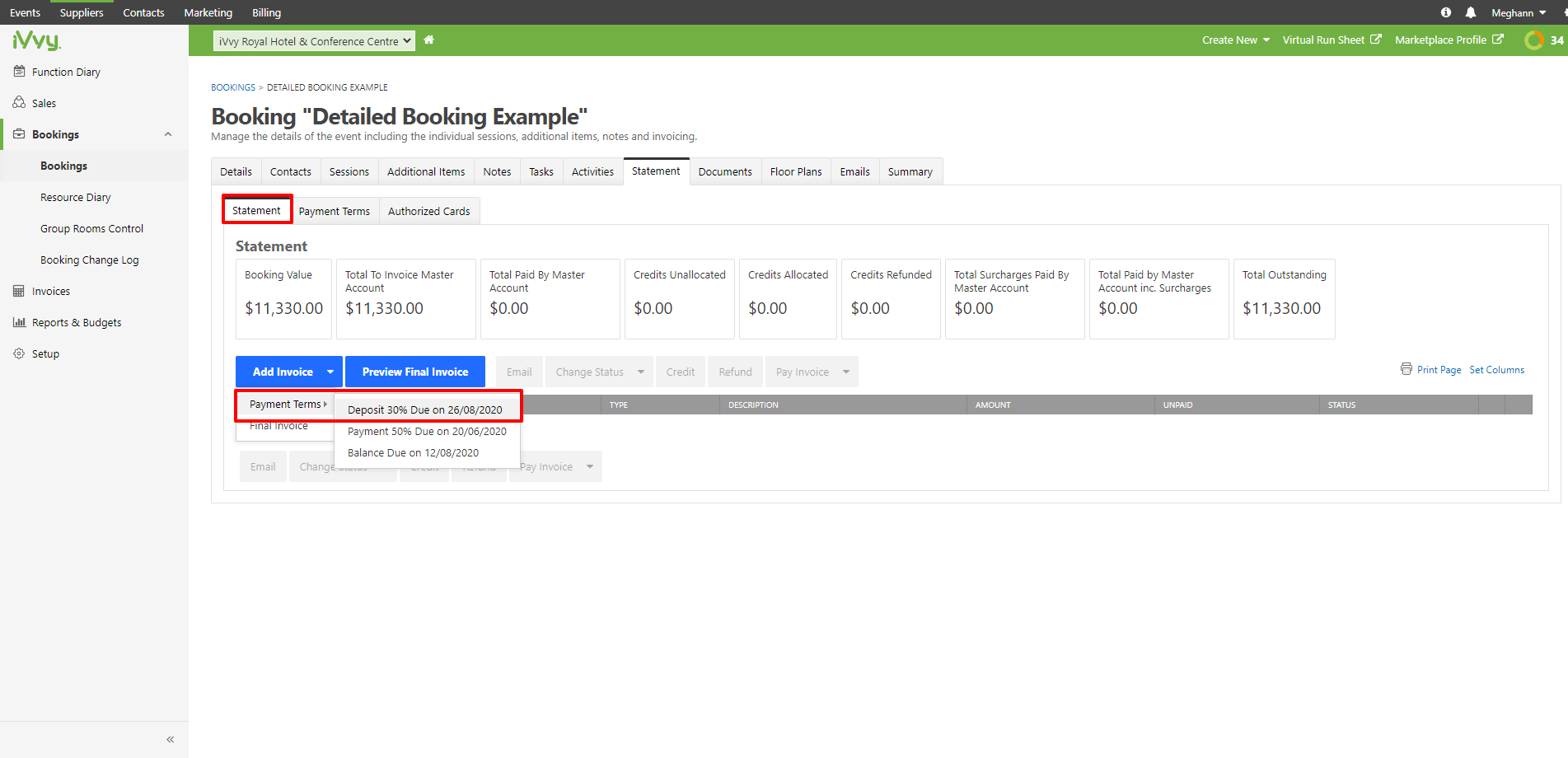Select Bookings sub-item in sidebar
Viewport: 1568px width, 758px height.
(x=63, y=166)
